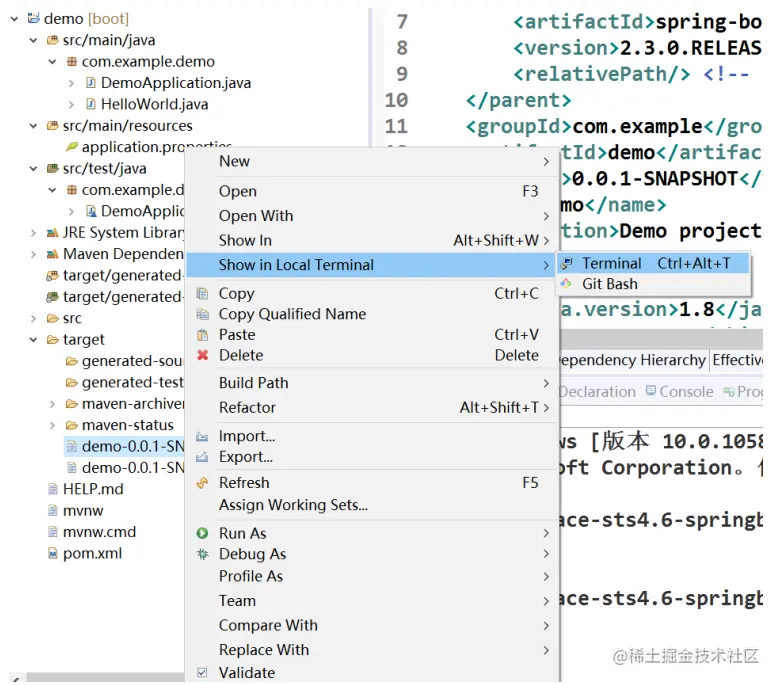Open the Replace With submenu
The image size is (779, 685).
point(373,650)
